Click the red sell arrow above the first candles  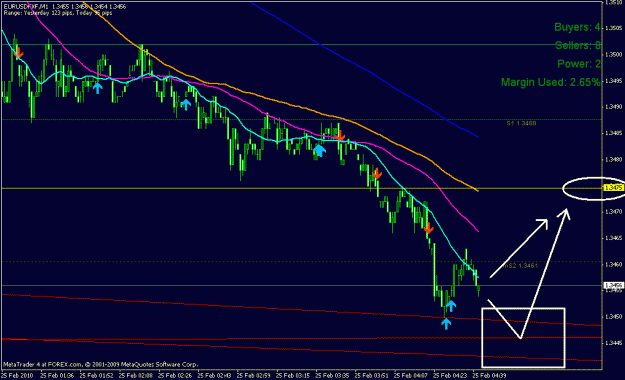click(x=18, y=52)
